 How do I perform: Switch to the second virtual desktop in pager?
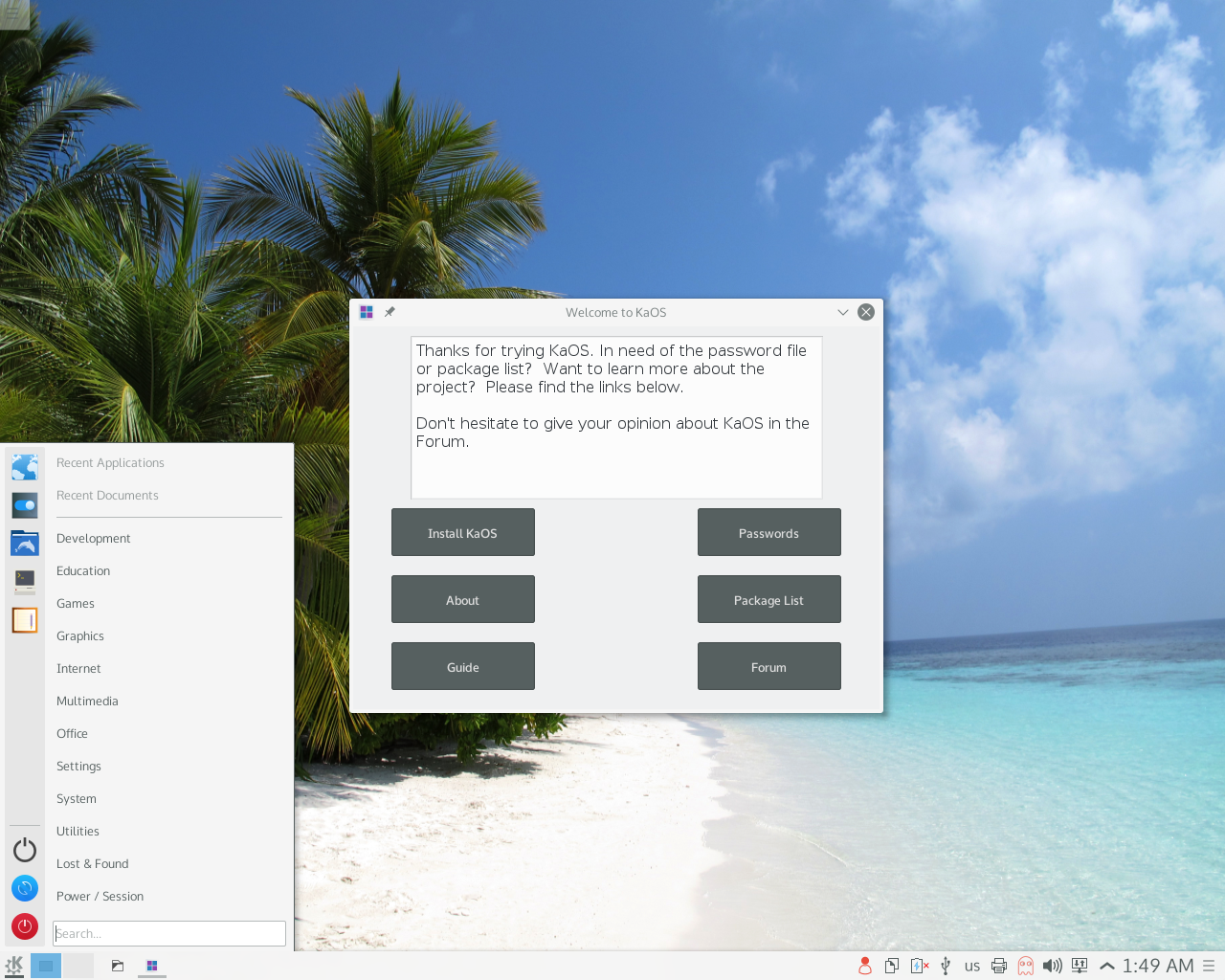[78, 966]
